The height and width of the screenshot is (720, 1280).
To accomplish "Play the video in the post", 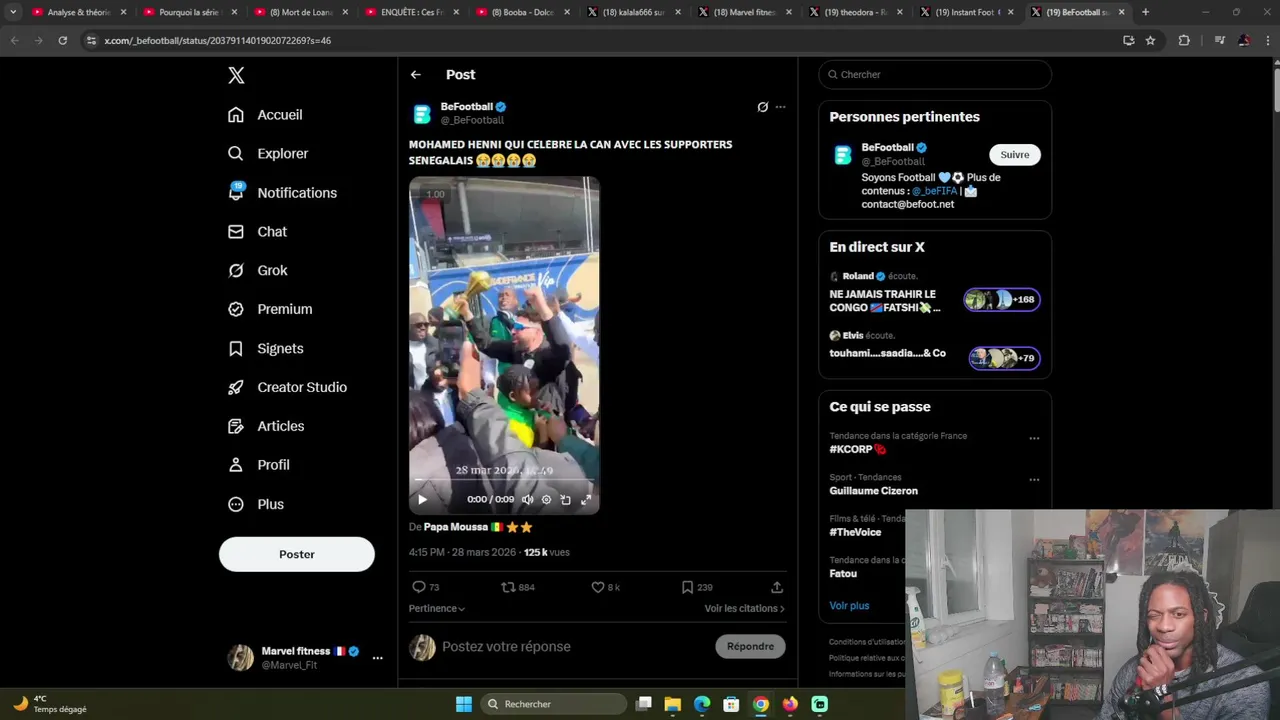I will click(x=422, y=500).
